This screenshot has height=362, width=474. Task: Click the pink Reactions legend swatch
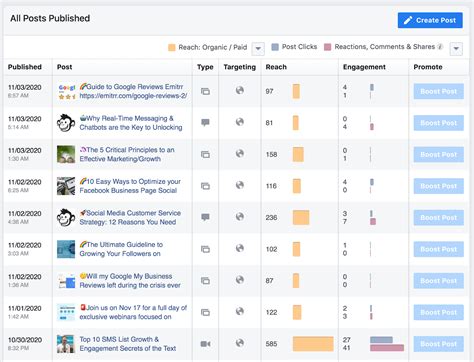[328, 47]
